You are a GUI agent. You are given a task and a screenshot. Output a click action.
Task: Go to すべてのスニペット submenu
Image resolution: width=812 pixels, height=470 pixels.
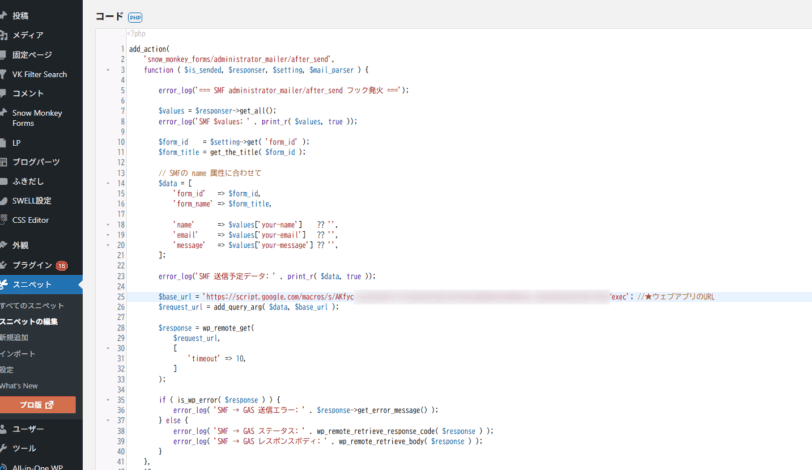coord(32,305)
